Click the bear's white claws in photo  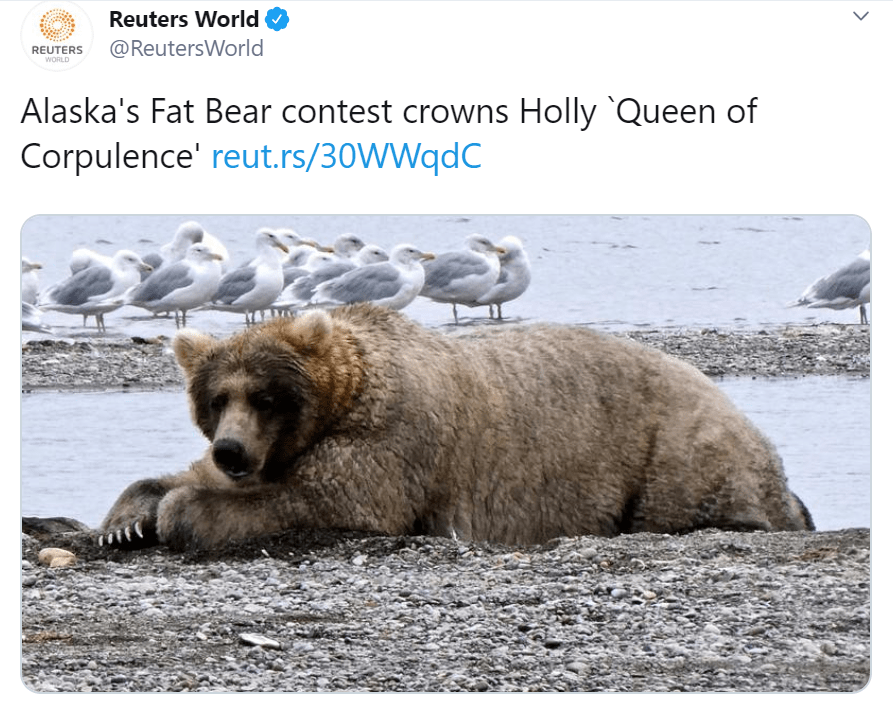[121, 533]
